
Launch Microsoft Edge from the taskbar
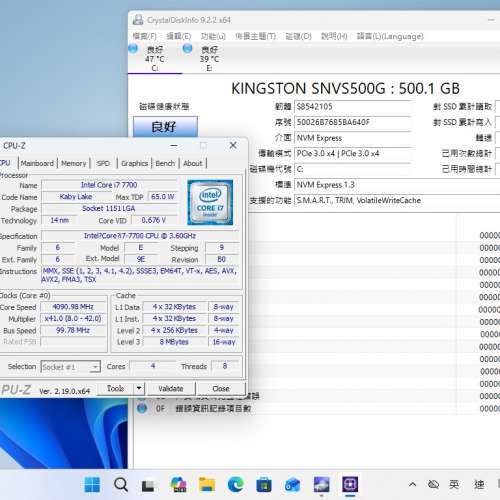[235, 484]
